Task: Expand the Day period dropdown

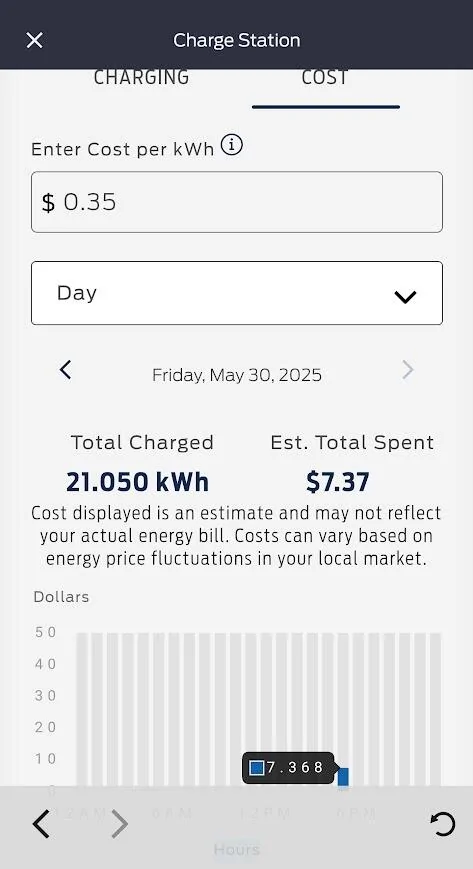Action: (x=237, y=293)
